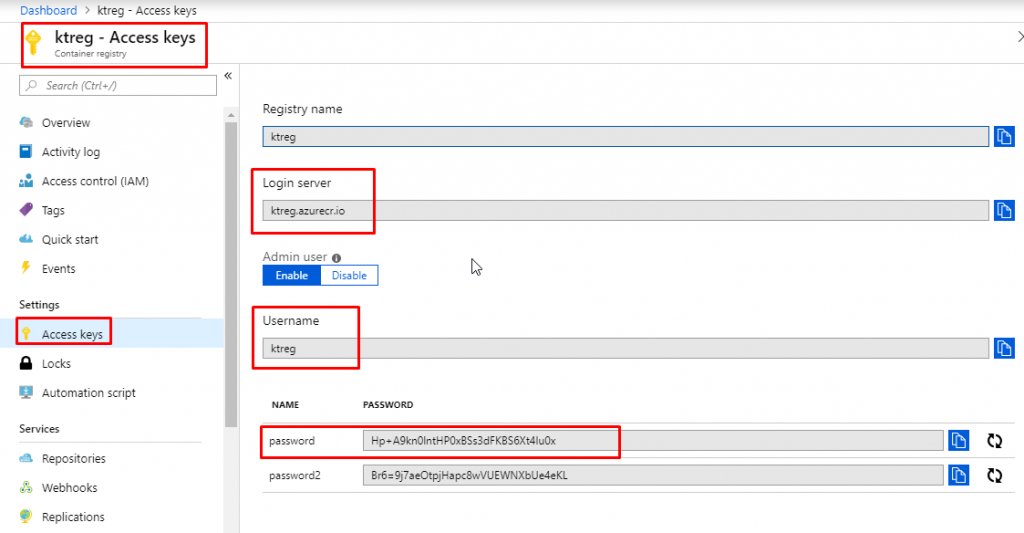Copy the Registry name value

click(1004, 137)
